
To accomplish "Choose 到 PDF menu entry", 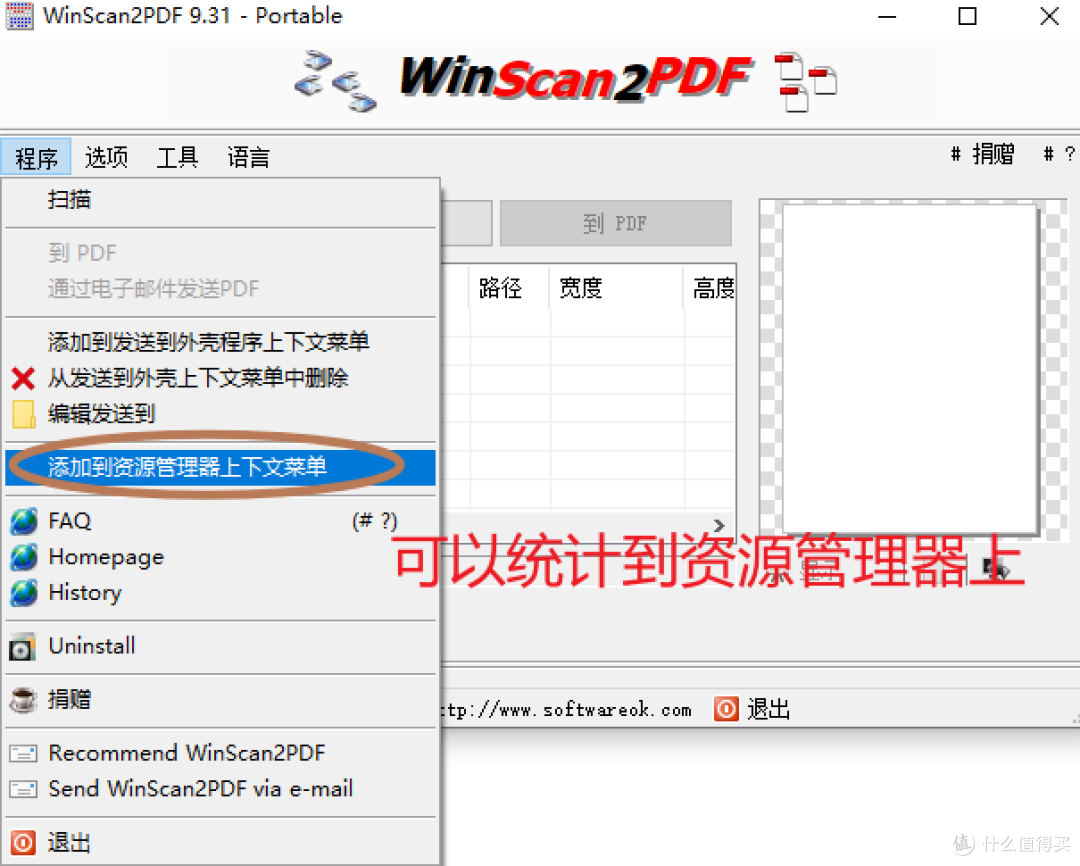I will [220, 253].
